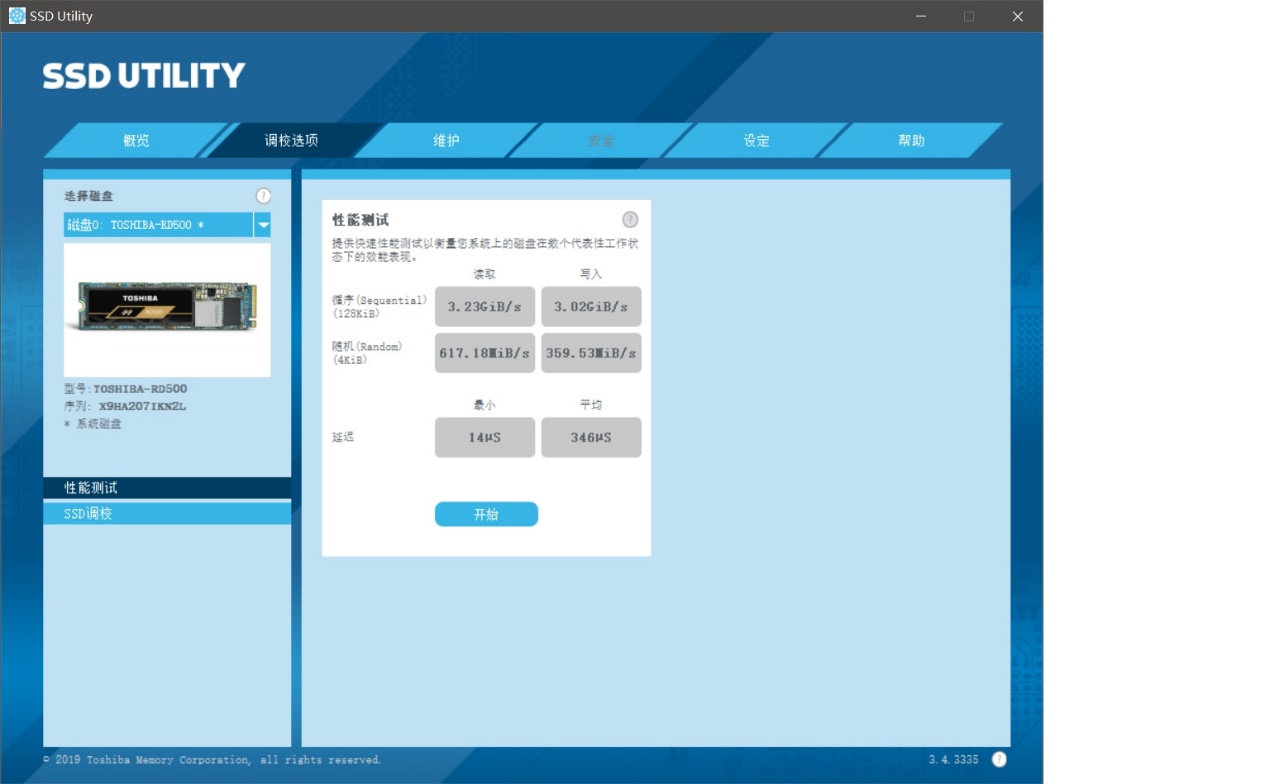Viewport: 1270px width, 784px height.
Task: Select the greyed 安全 security tab
Action: [601, 141]
